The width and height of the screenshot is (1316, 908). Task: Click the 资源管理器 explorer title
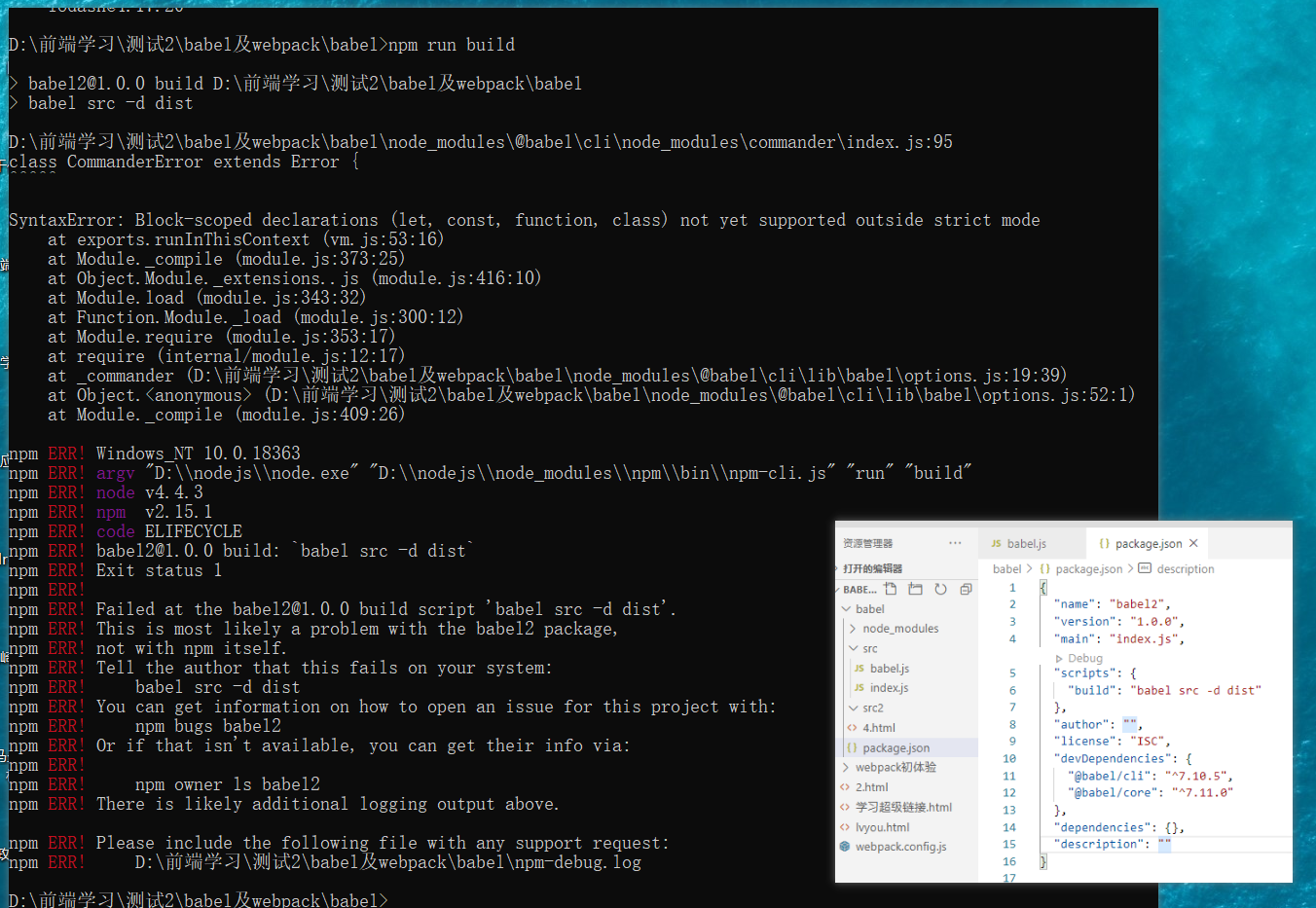[x=867, y=543]
